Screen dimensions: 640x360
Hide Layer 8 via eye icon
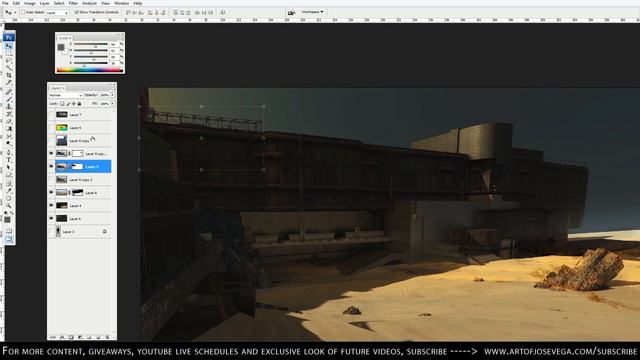point(51,193)
